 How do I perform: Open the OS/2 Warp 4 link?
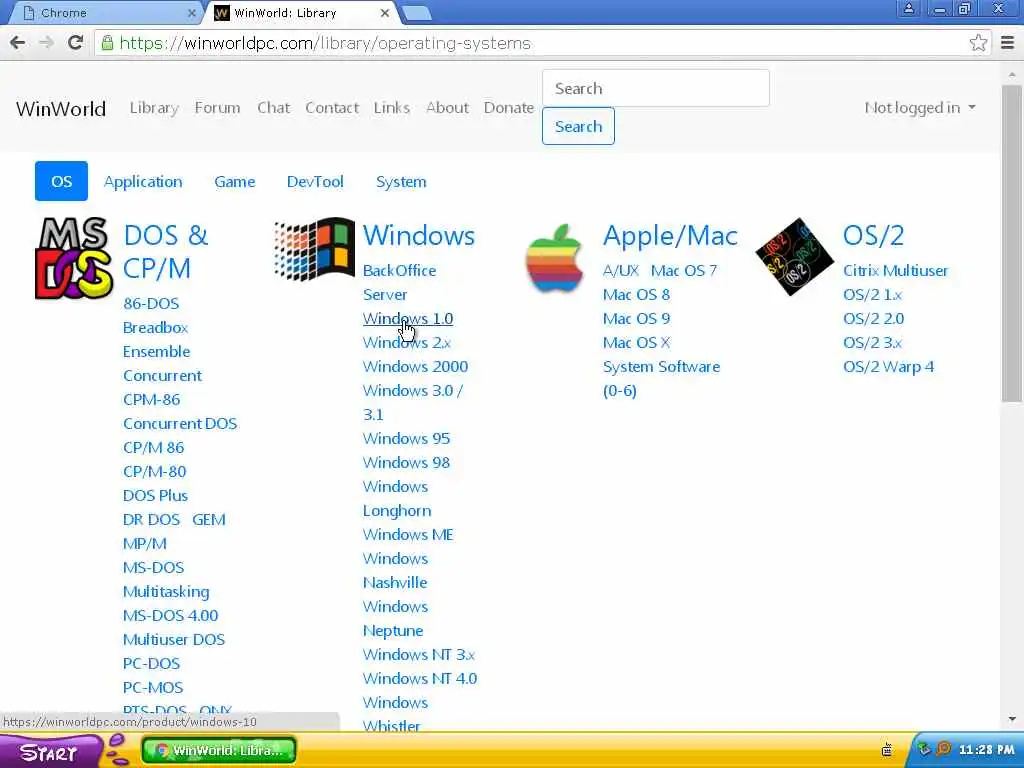(888, 366)
